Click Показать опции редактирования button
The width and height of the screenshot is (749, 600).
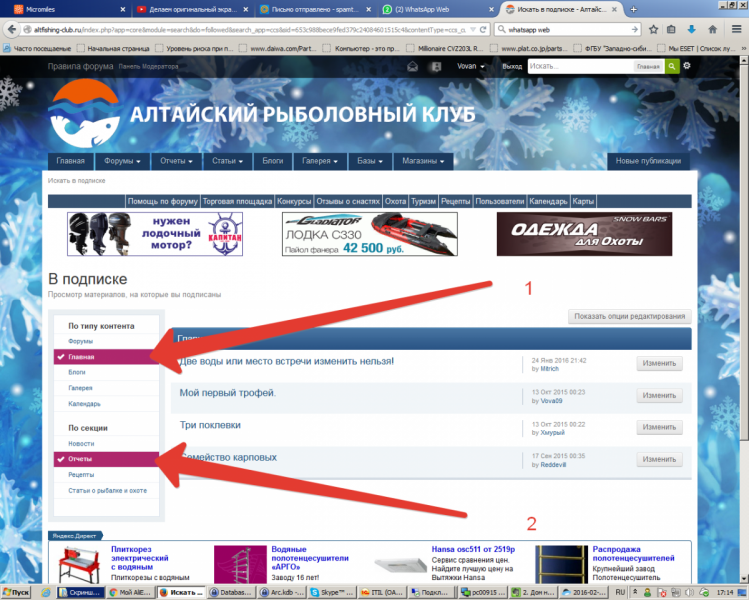tap(630, 316)
